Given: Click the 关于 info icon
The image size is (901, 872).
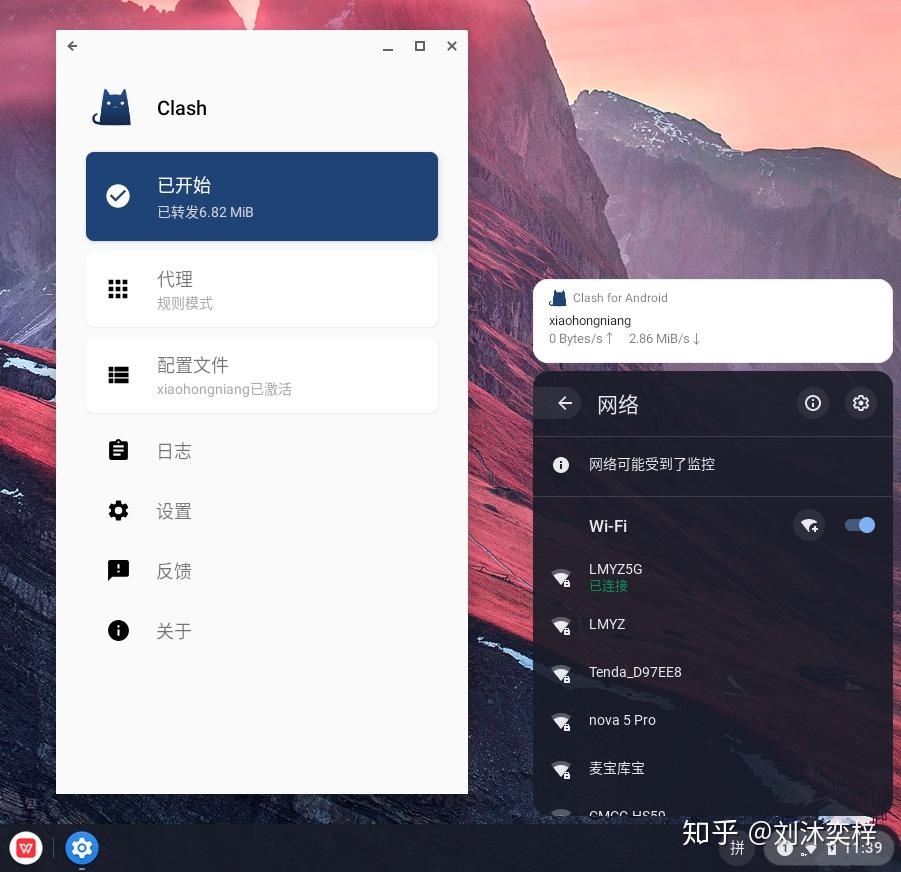Looking at the screenshot, I should (118, 630).
